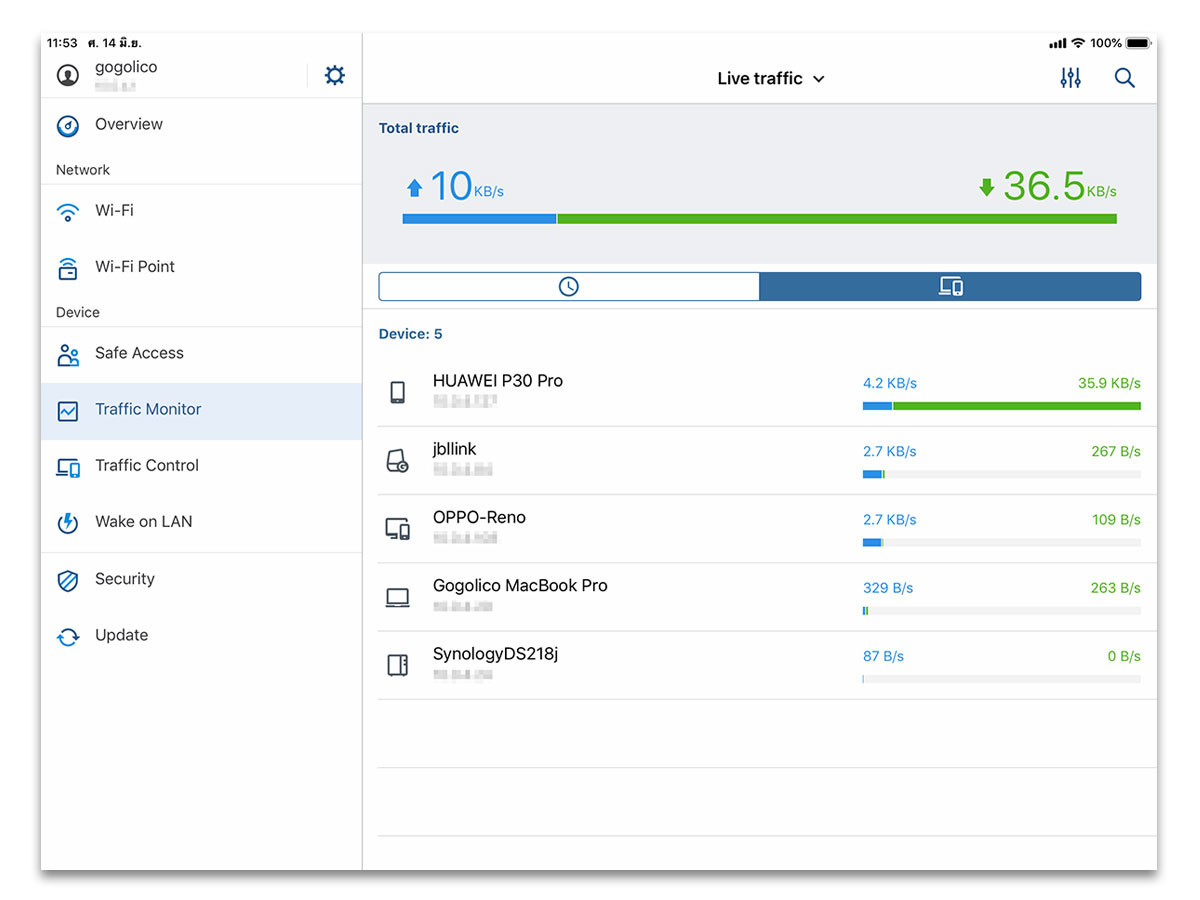Click the total traffic upload/download bar
Image resolution: width=1200 pixels, height=900 pixels.
pyautogui.click(x=759, y=218)
